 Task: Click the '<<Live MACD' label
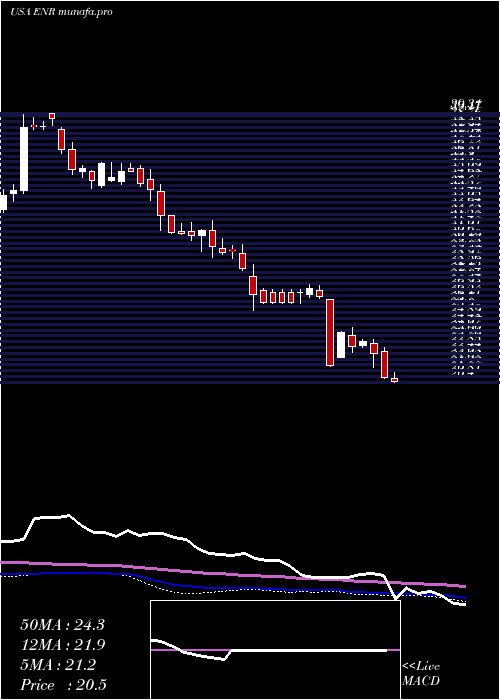coord(421,673)
